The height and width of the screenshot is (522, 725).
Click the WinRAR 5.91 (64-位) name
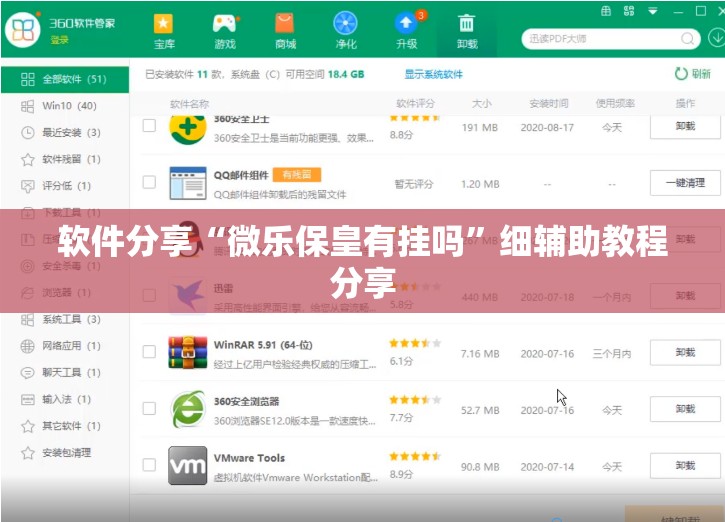click(263, 345)
